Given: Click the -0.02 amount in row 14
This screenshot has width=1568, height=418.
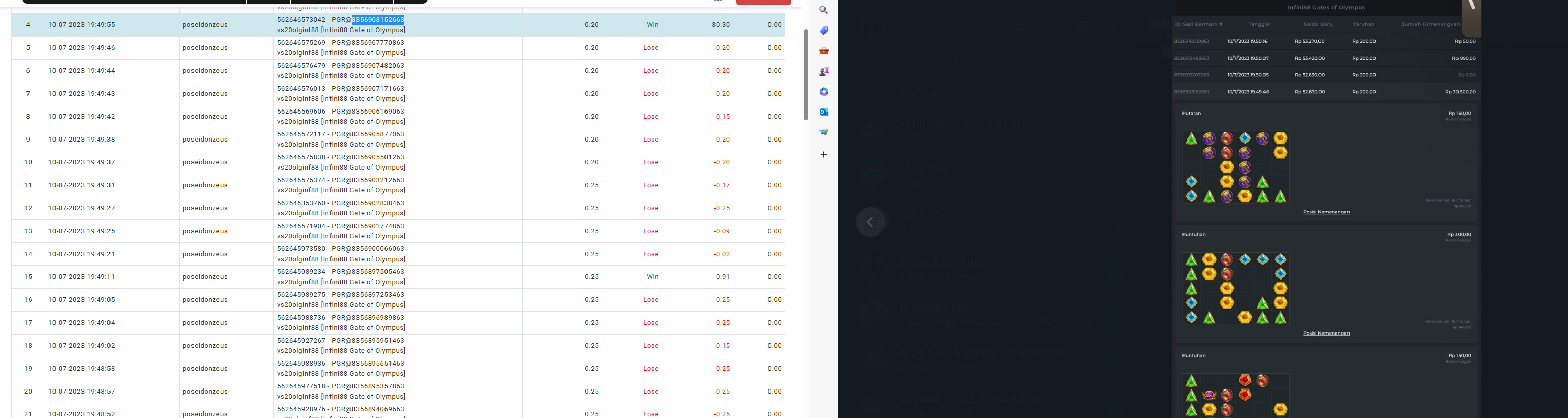Looking at the screenshot, I should (722, 254).
